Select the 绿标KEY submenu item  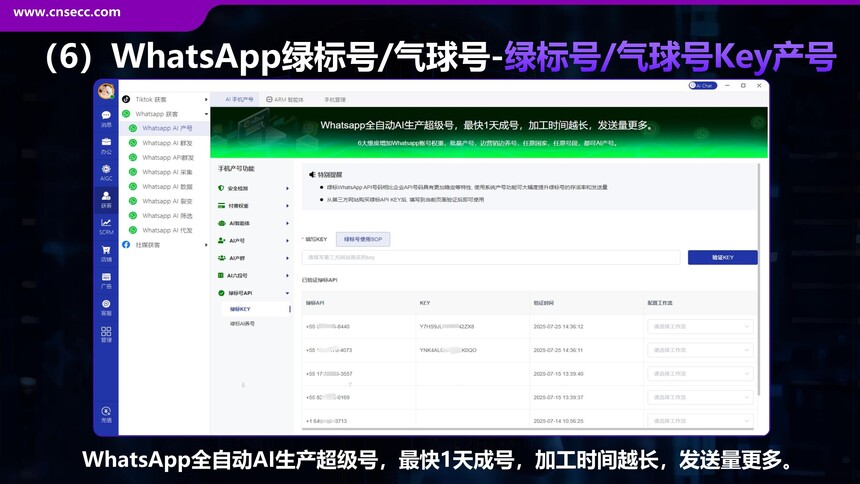[x=256, y=309]
